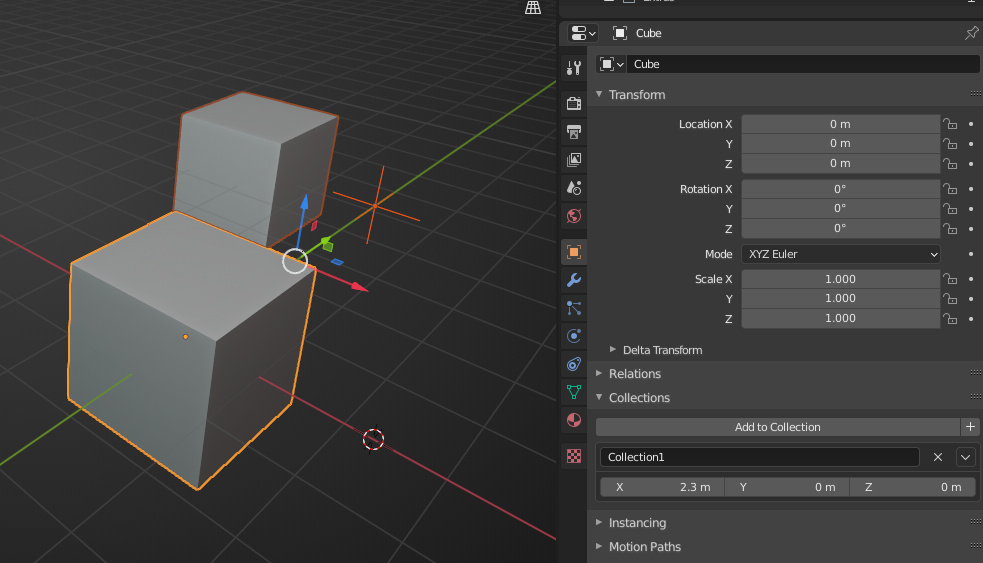Click the Add to Collection button
The image size is (983, 563).
[777, 427]
